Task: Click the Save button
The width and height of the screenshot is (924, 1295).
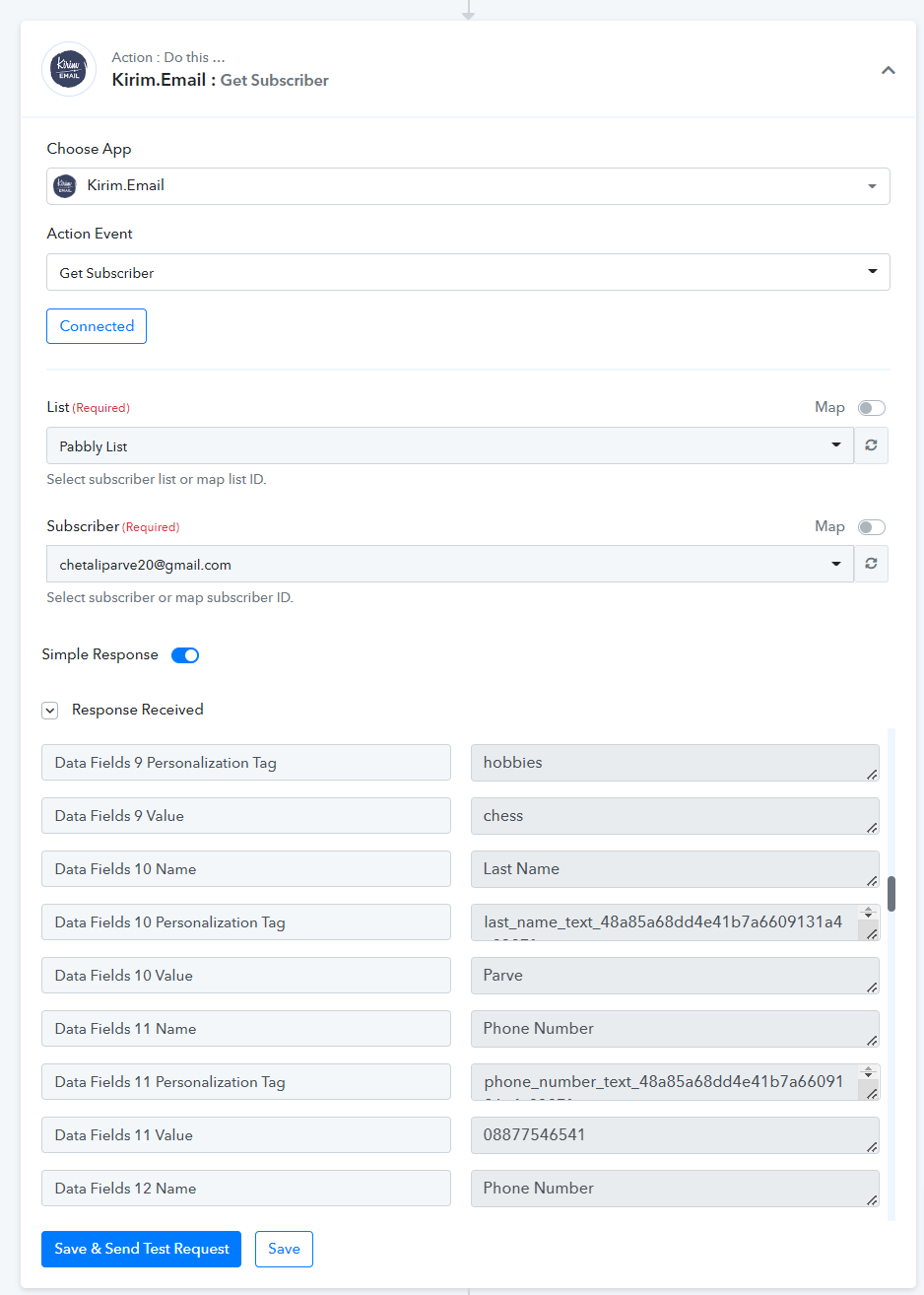Action: pyautogui.click(x=284, y=1249)
